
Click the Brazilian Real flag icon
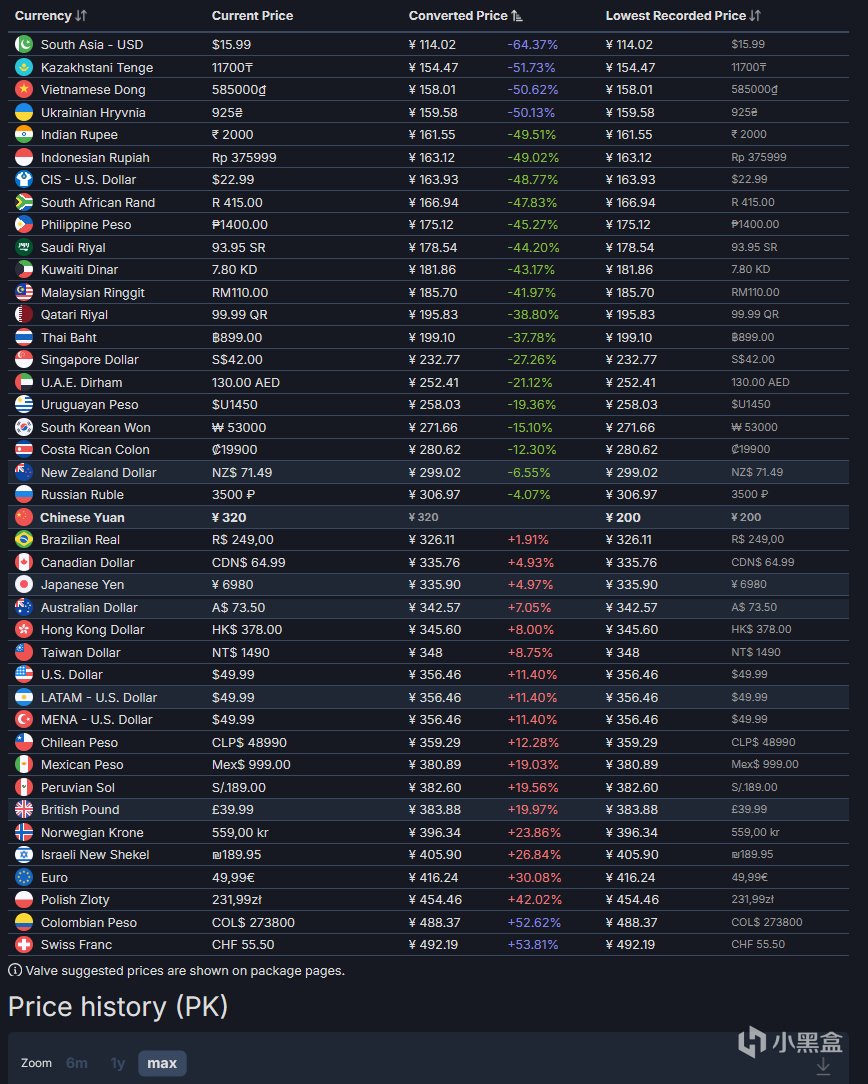[x=24, y=539]
